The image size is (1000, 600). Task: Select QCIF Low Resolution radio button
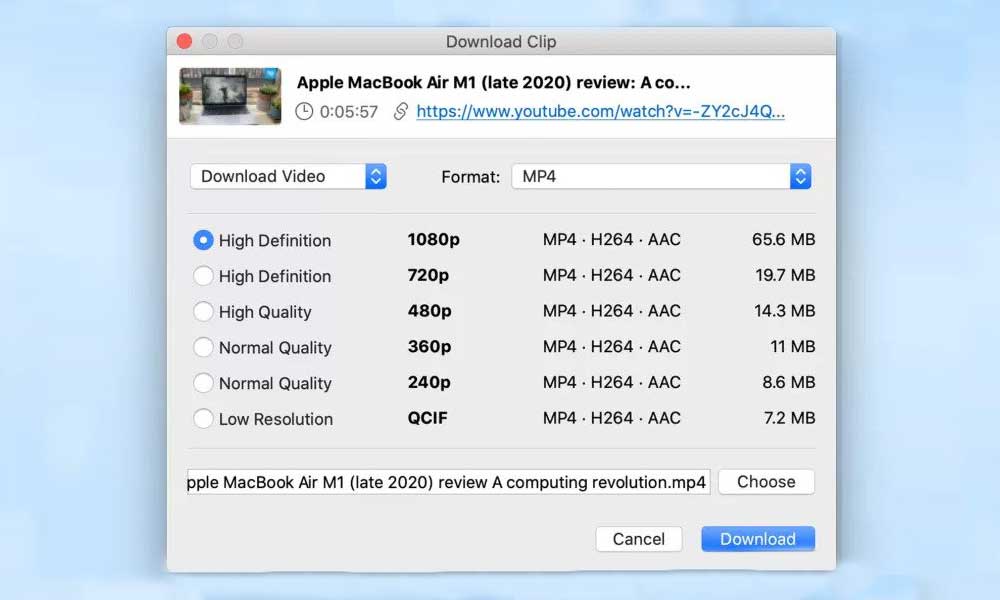click(x=203, y=419)
